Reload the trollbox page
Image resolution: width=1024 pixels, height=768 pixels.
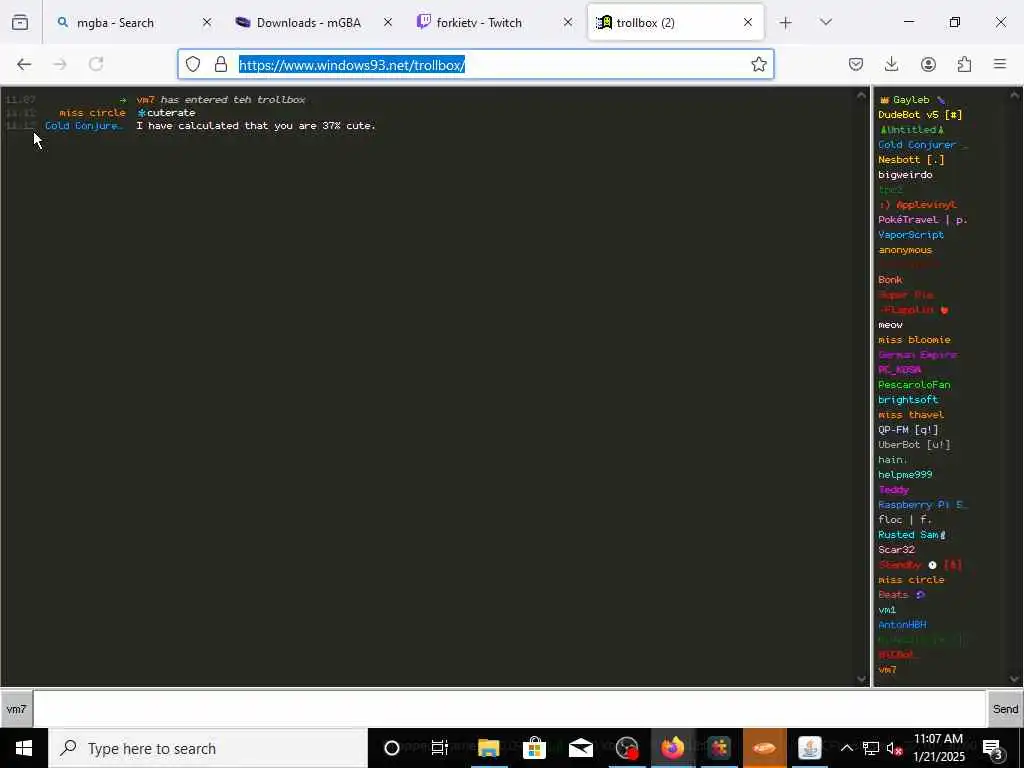[x=96, y=64]
